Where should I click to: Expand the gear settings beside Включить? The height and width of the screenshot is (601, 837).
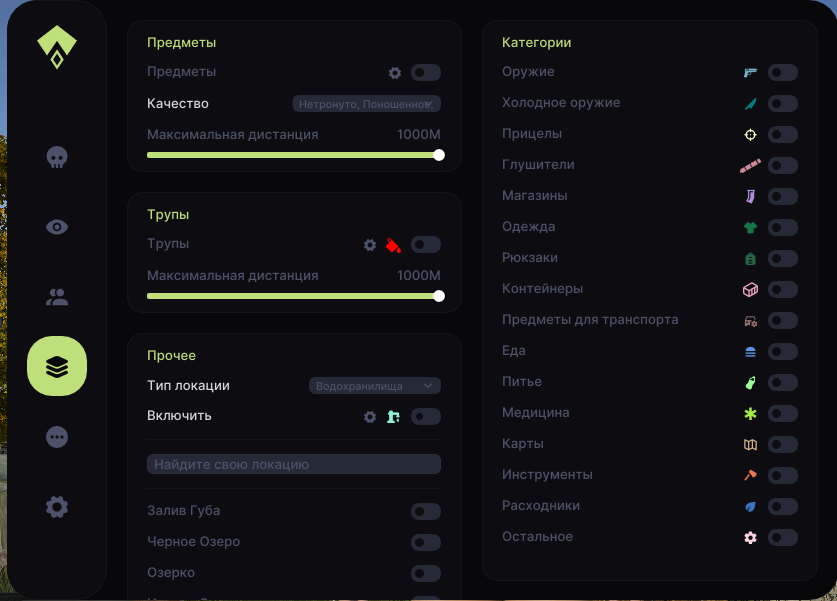(369, 416)
